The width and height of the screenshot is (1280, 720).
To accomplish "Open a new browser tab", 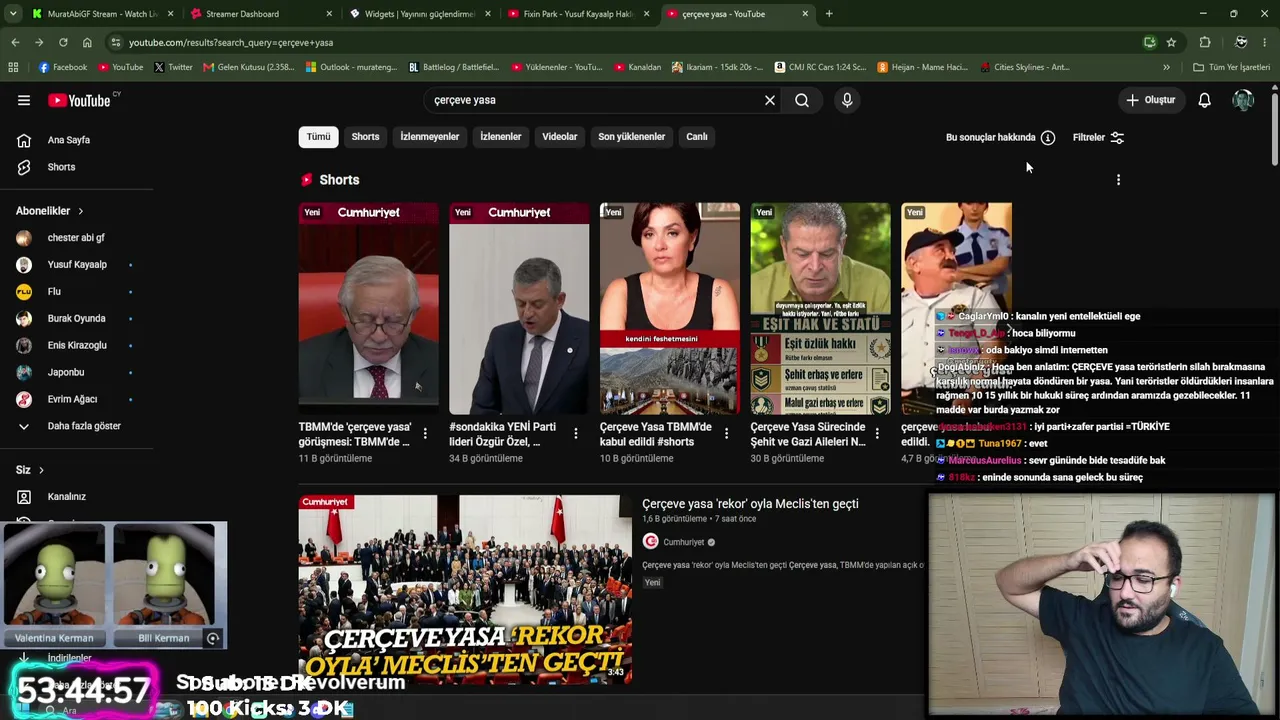I will coord(829,14).
